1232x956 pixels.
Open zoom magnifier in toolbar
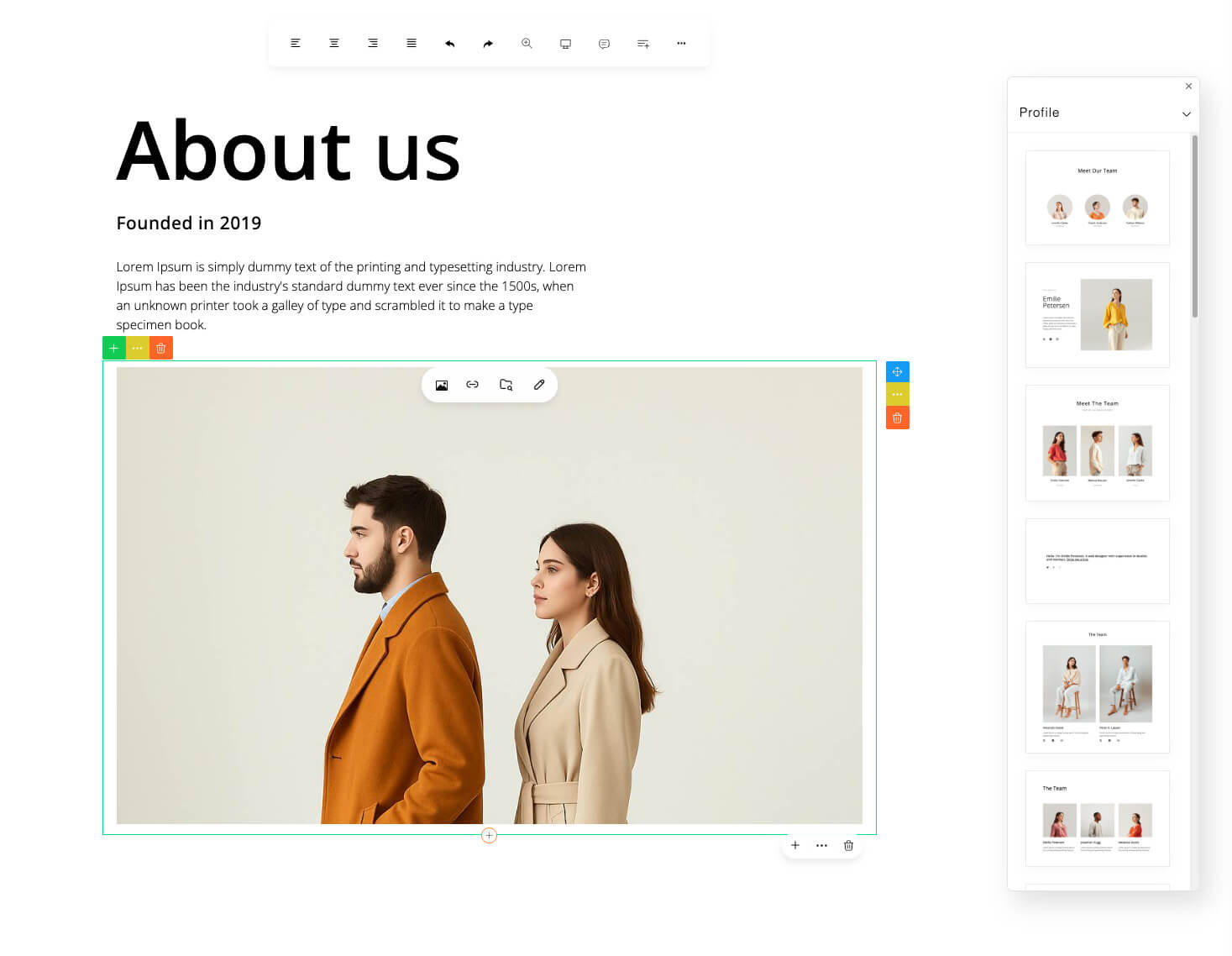pos(527,43)
